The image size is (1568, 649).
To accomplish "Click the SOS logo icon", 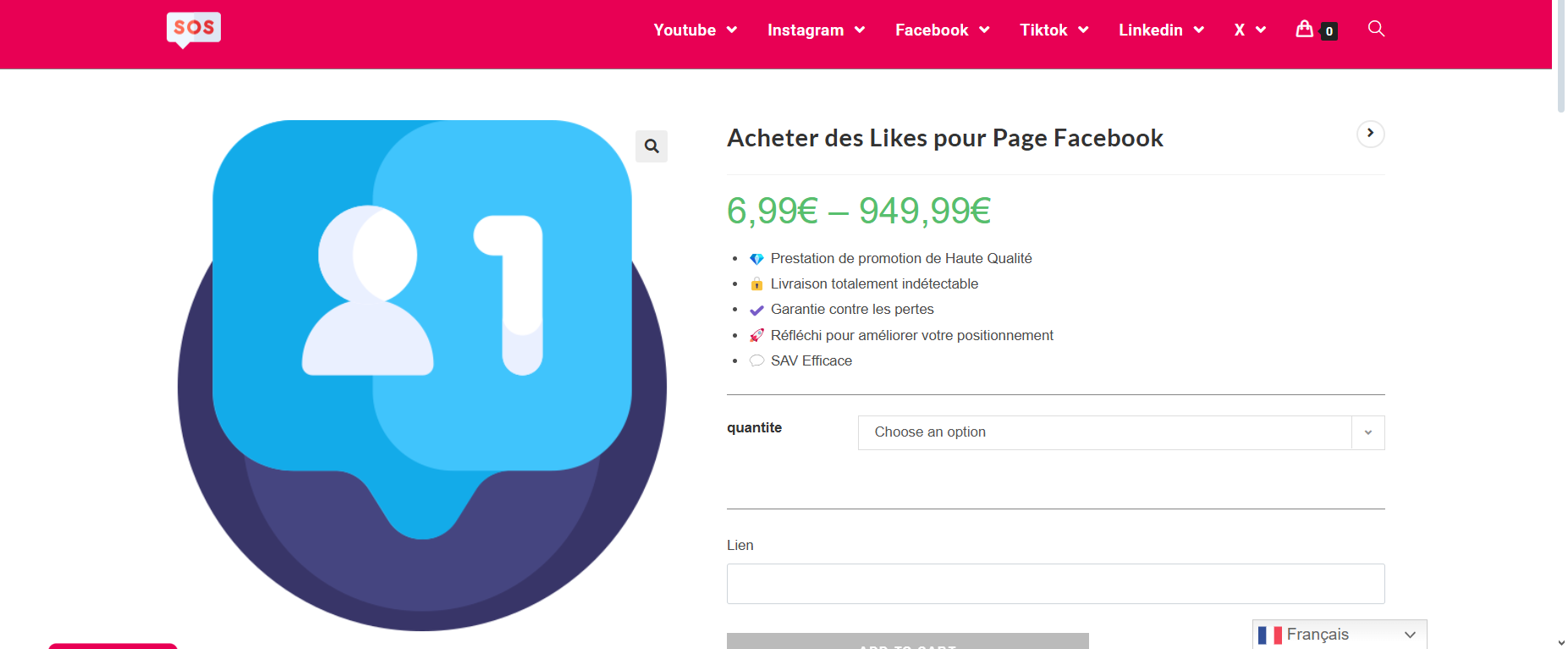I will click(x=194, y=30).
